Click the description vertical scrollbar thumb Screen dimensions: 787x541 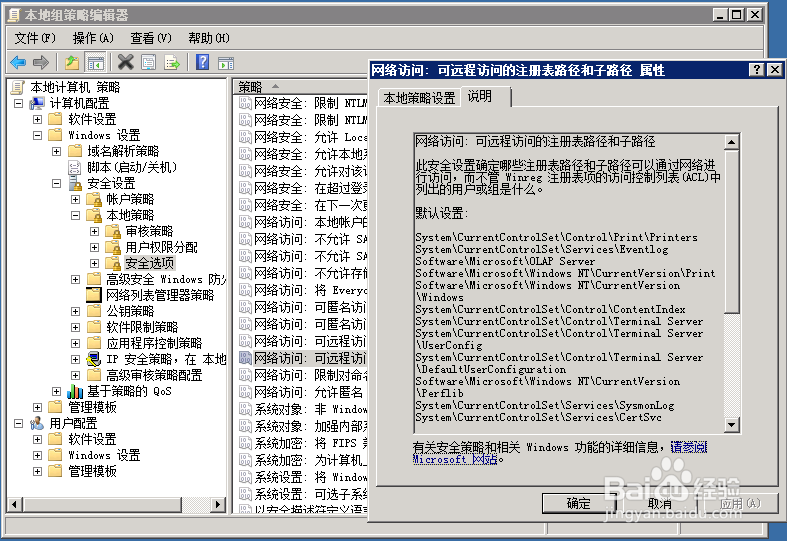coord(732,231)
